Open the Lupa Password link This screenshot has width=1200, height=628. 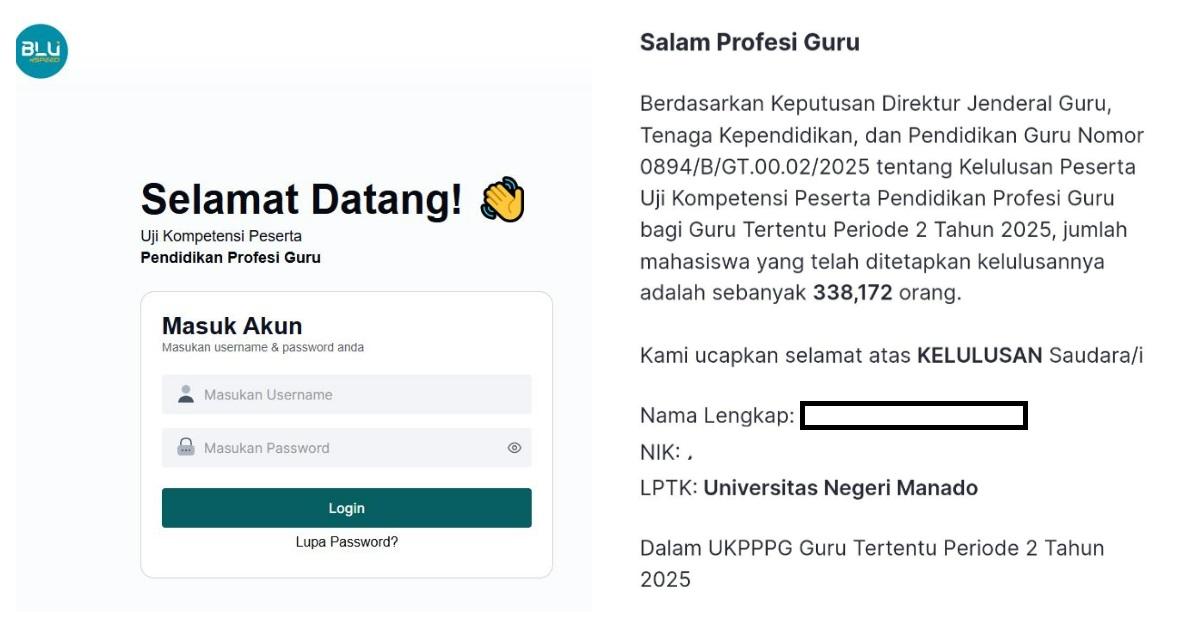coord(346,541)
